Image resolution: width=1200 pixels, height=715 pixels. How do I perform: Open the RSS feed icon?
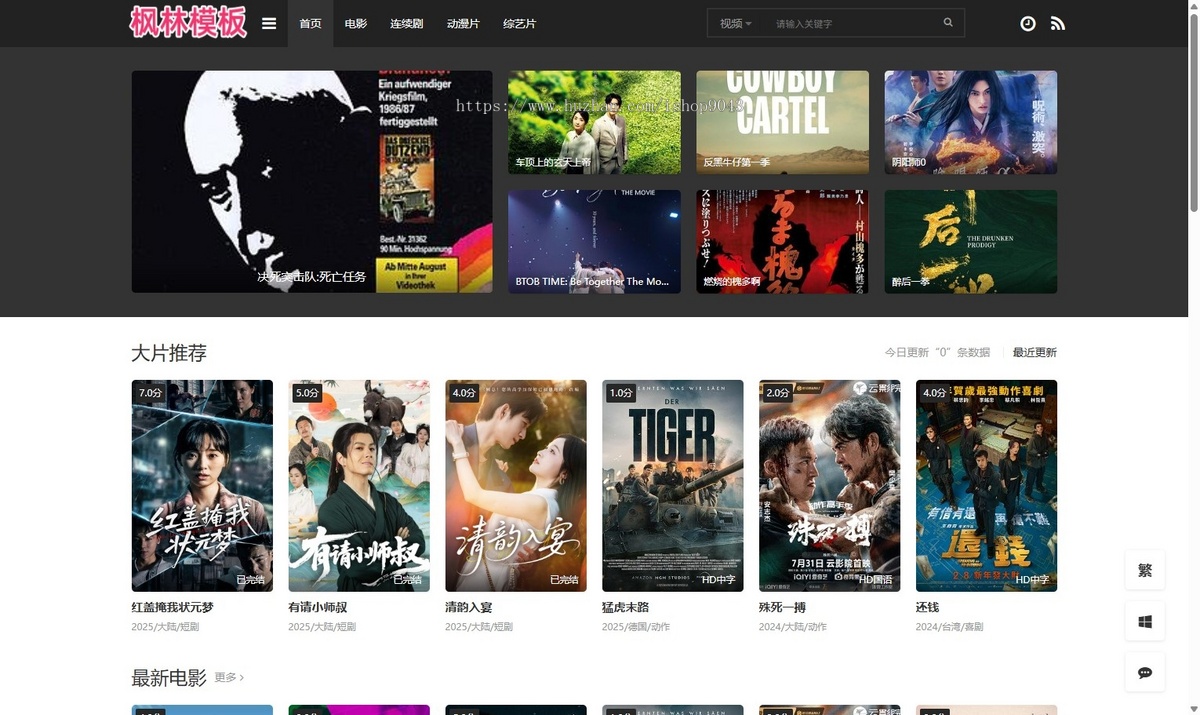click(x=1058, y=23)
